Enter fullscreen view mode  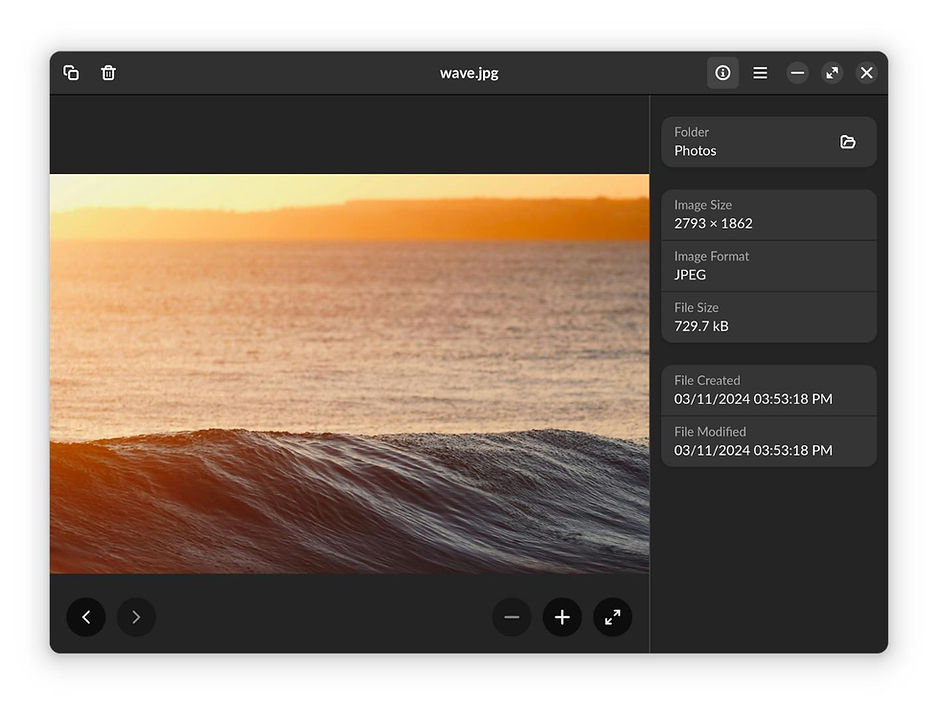pyautogui.click(x=613, y=617)
